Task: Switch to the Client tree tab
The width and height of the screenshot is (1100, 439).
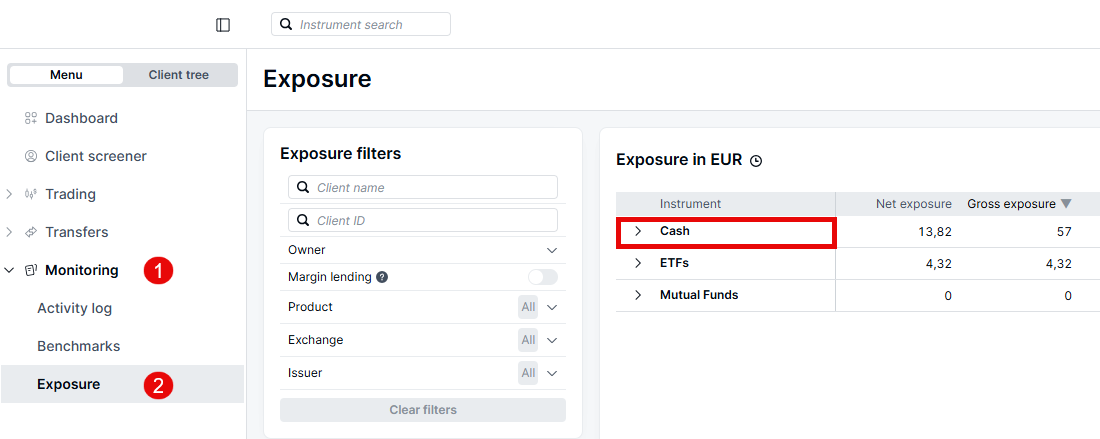Action: (x=179, y=75)
